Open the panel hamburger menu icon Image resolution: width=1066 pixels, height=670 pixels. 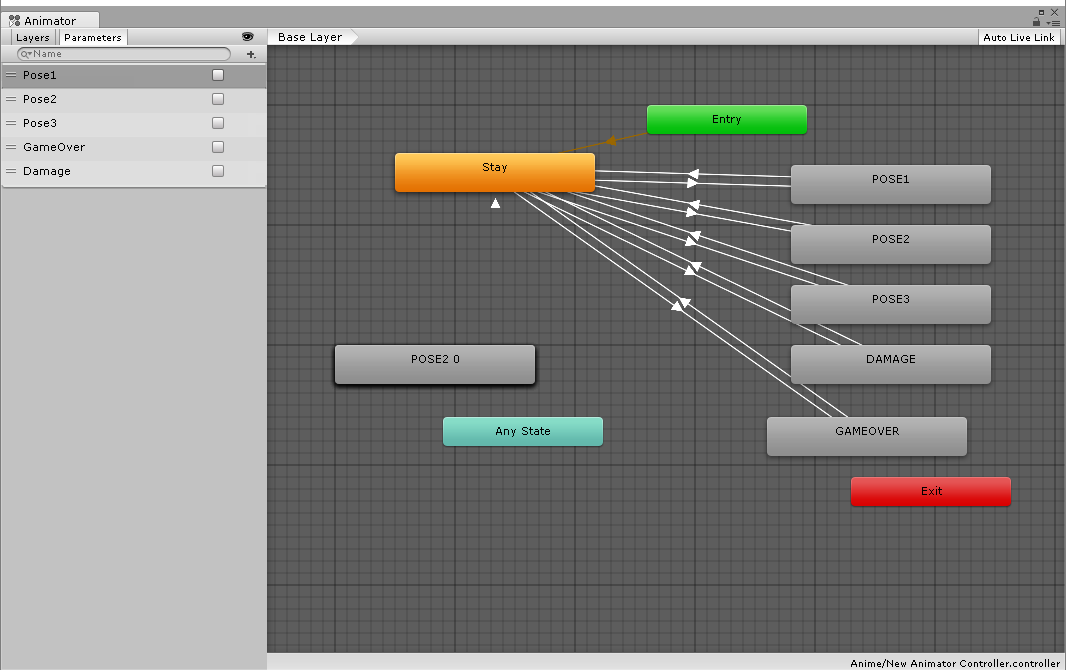pyautogui.click(x=1056, y=23)
